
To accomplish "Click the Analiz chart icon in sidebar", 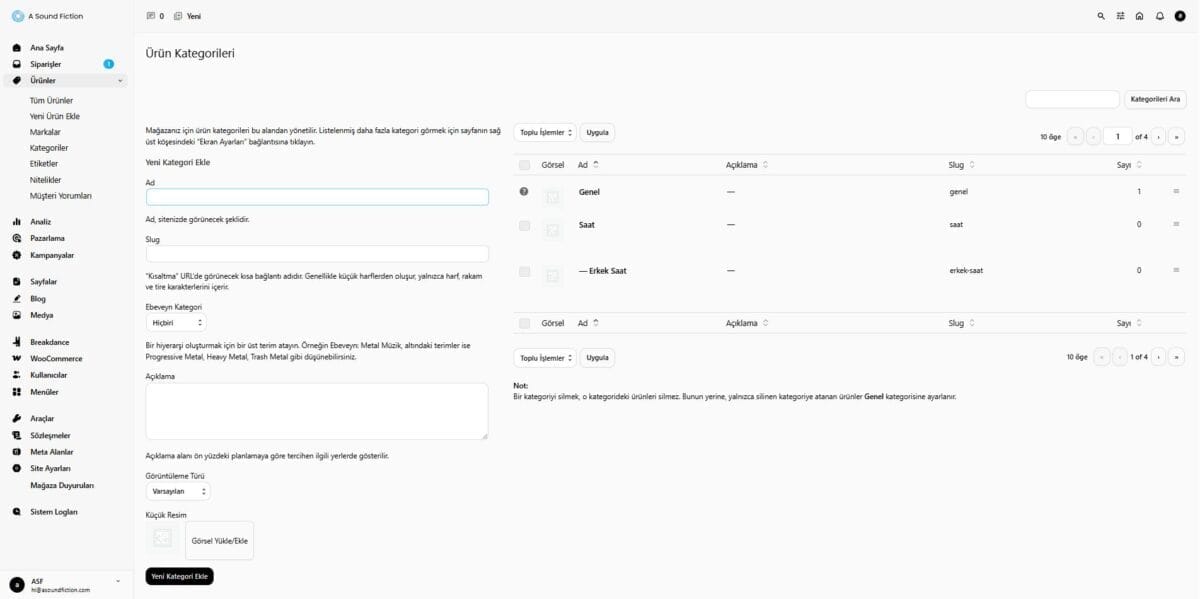I will pyautogui.click(x=17, y=222).
